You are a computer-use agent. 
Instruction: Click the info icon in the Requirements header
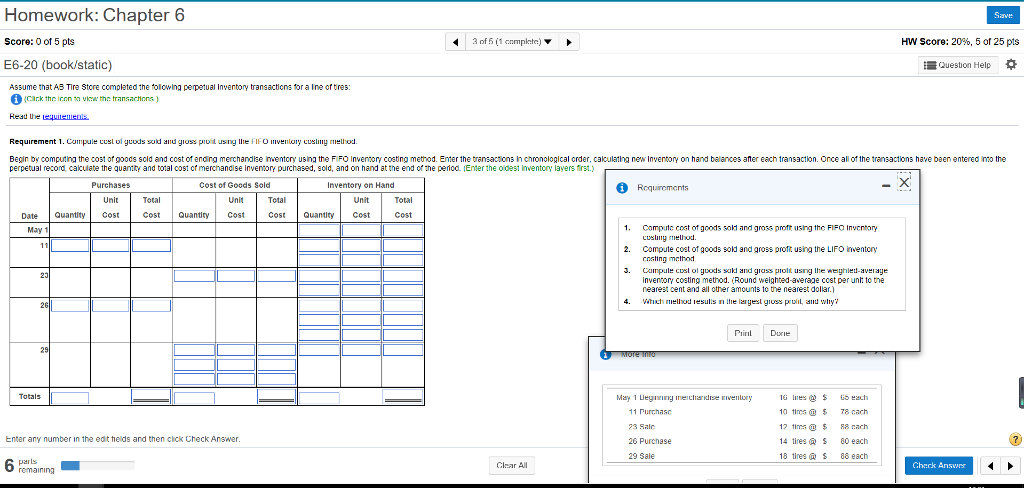tap(622, 187)
